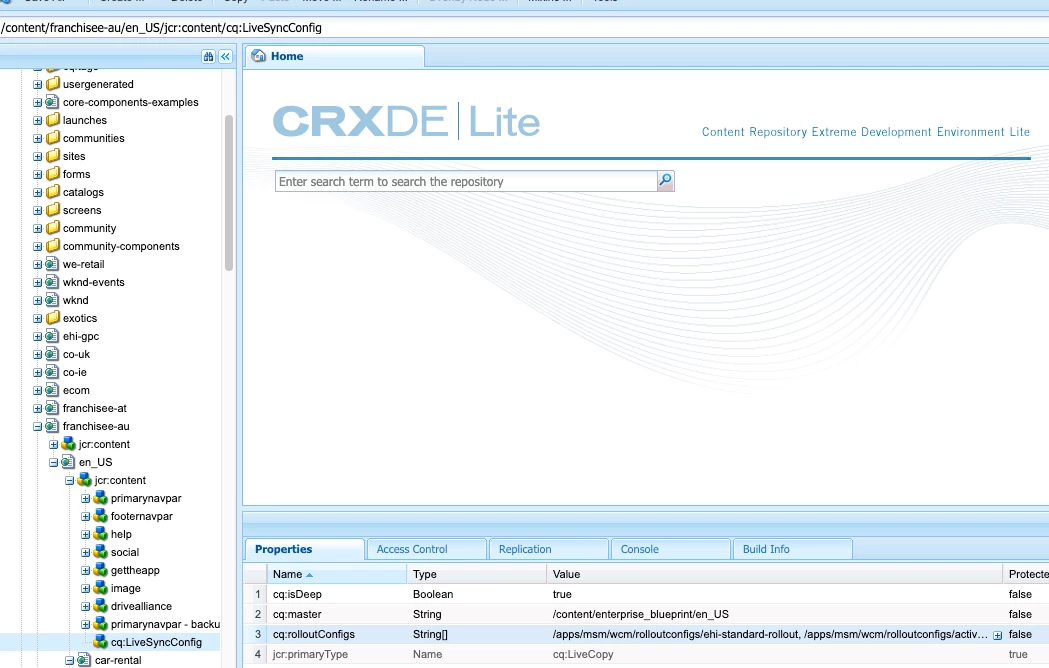Click the gettheapp node cubes icon

(x=100, y=570)
